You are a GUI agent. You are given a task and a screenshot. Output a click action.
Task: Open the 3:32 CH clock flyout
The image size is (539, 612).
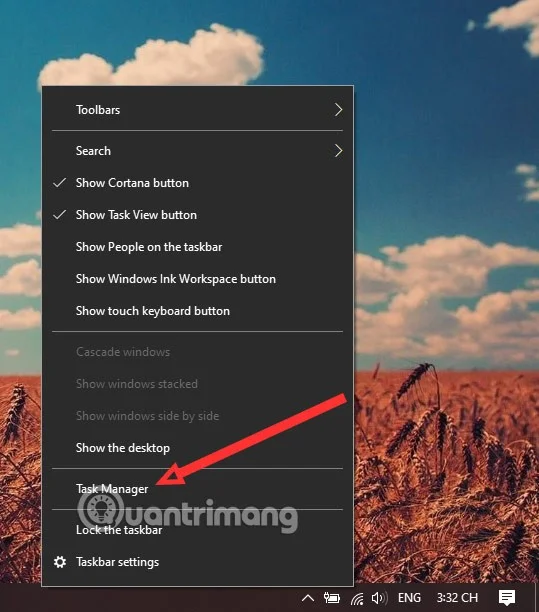coord(457,598)
